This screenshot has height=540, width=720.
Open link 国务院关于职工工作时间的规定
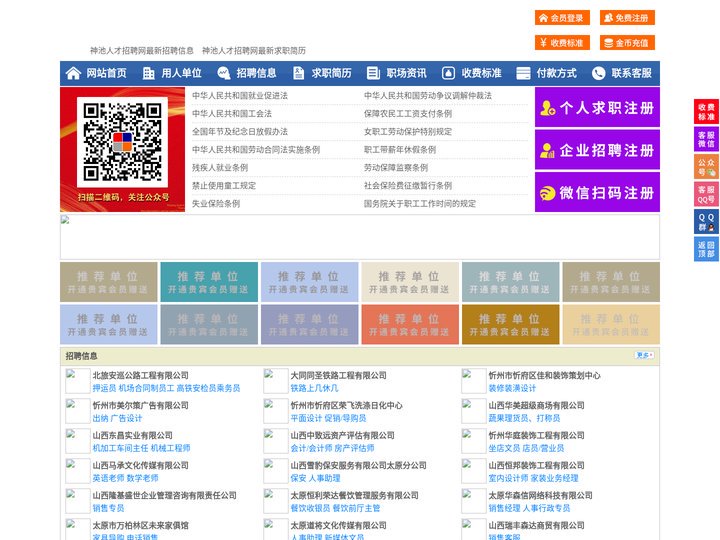[x=420, y=203]
